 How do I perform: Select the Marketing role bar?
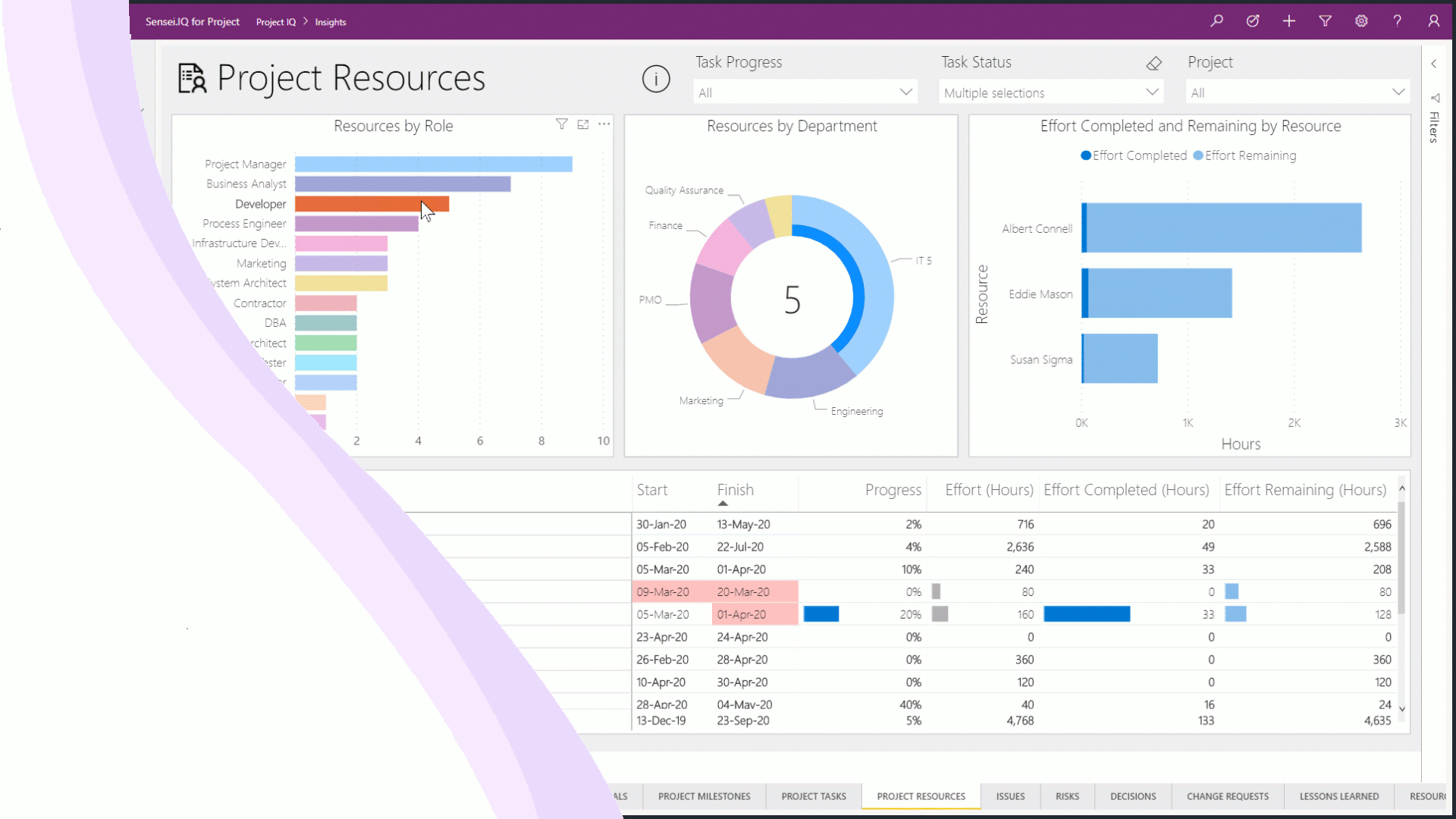click(x=341, y=263)
